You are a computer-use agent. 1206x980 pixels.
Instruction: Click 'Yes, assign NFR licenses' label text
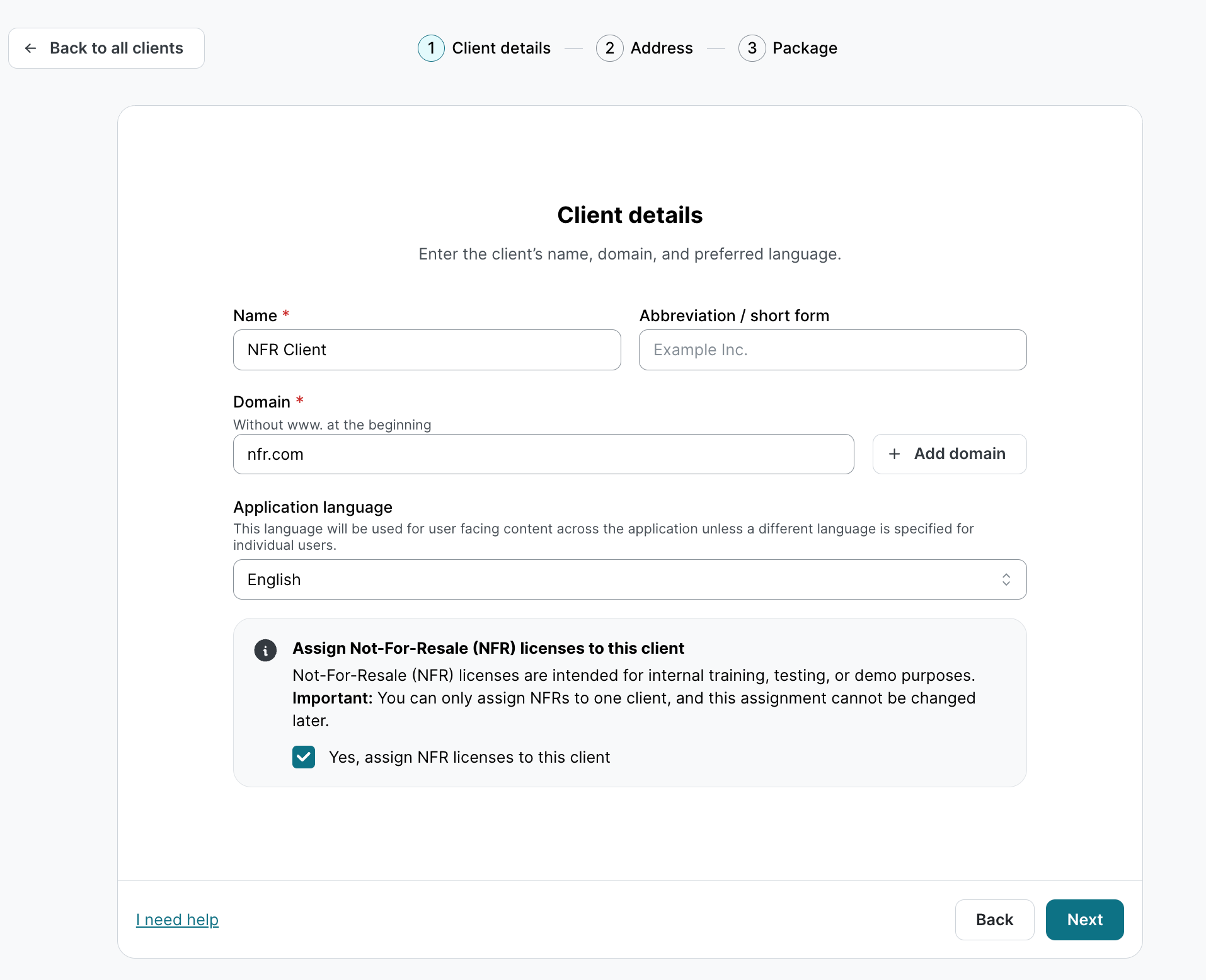click(469, 757)
